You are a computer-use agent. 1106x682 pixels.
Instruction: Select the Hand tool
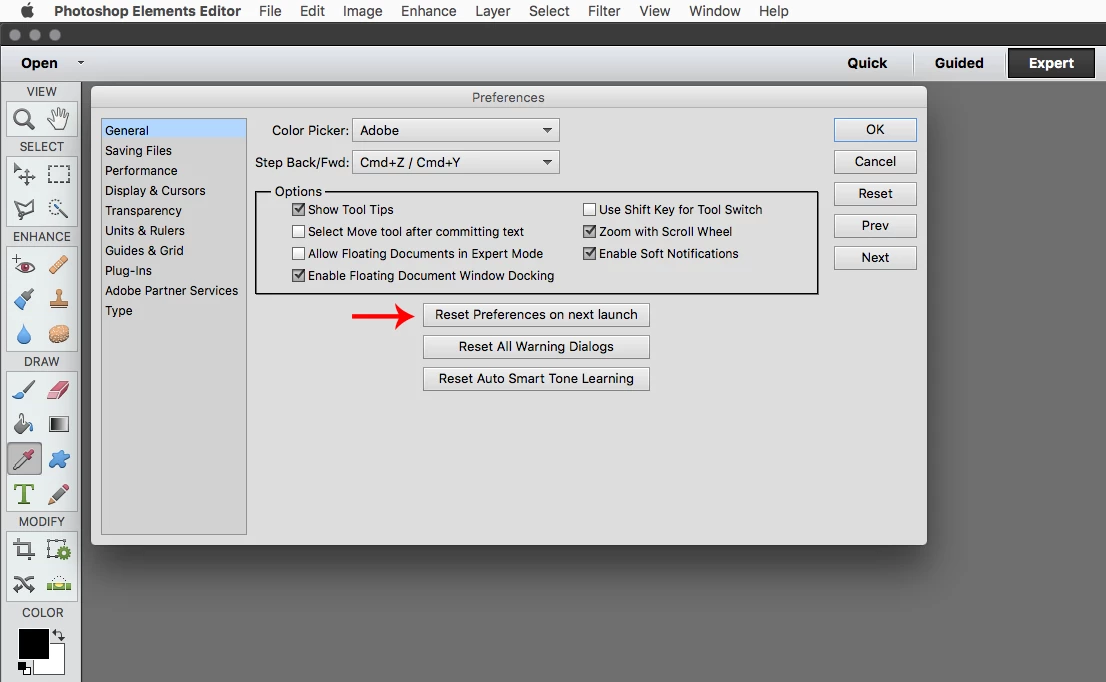point(59,119)
